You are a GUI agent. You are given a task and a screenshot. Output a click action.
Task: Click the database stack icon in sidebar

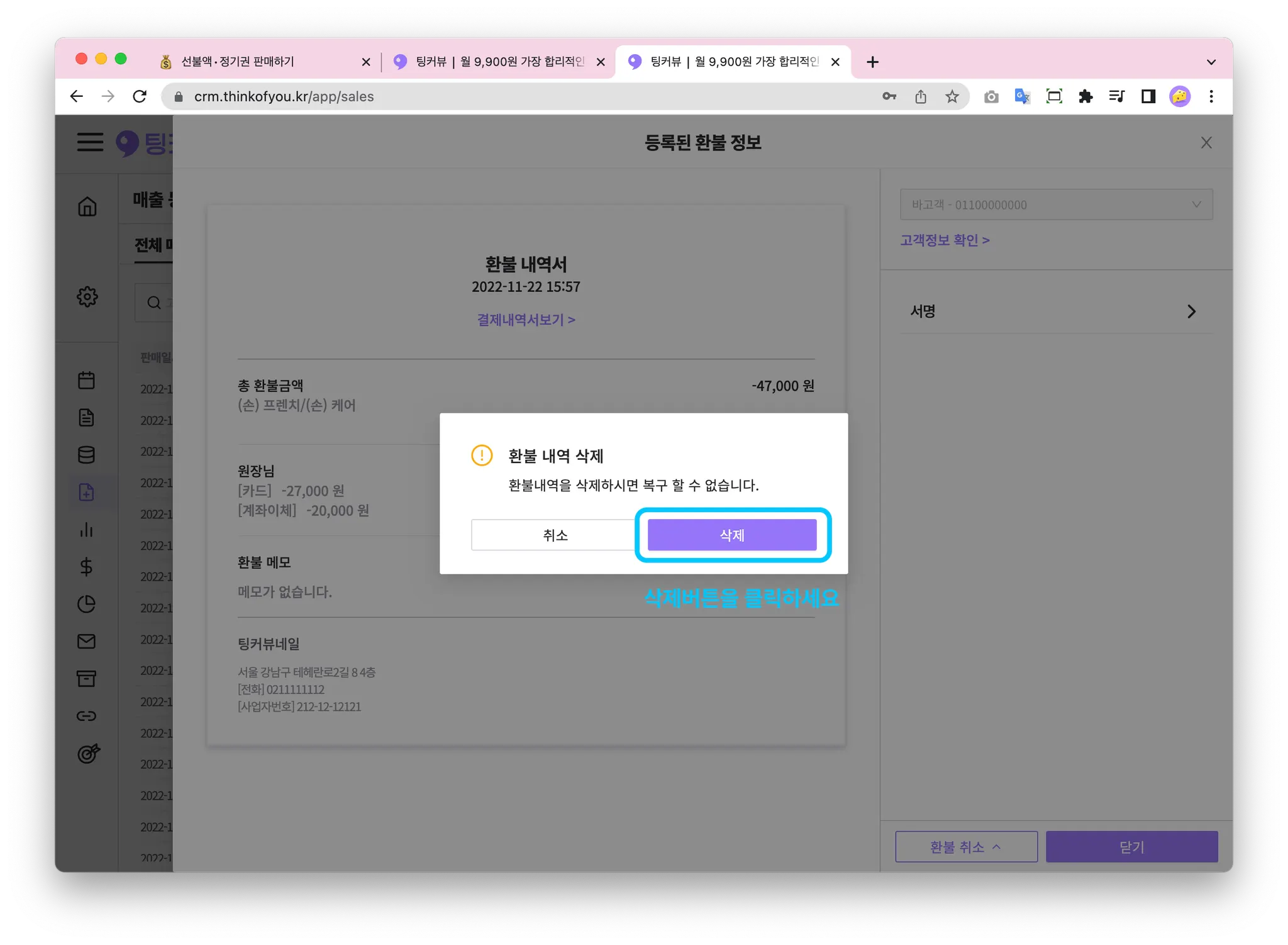point(87,454)
